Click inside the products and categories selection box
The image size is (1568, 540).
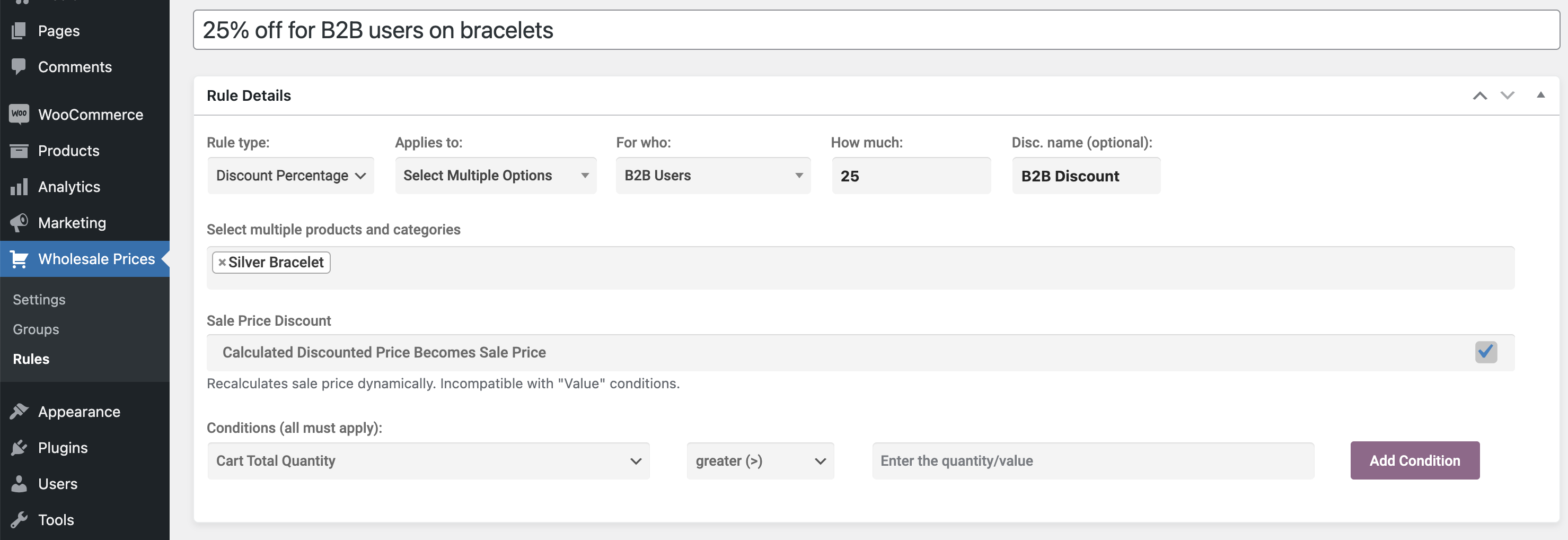pos(861,268)
